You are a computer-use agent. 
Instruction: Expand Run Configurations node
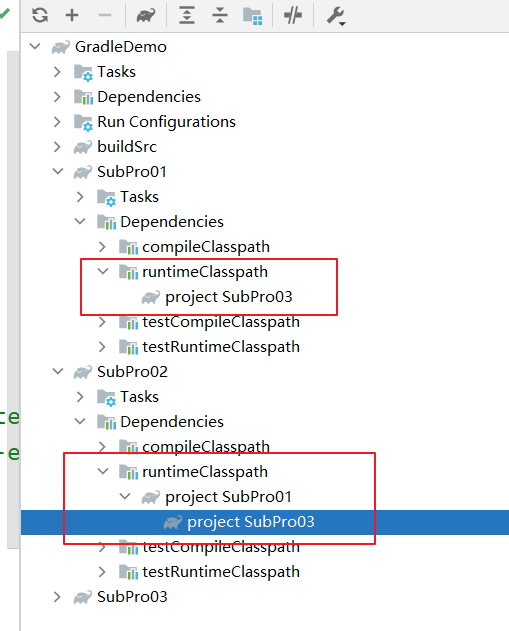[57, 122]
